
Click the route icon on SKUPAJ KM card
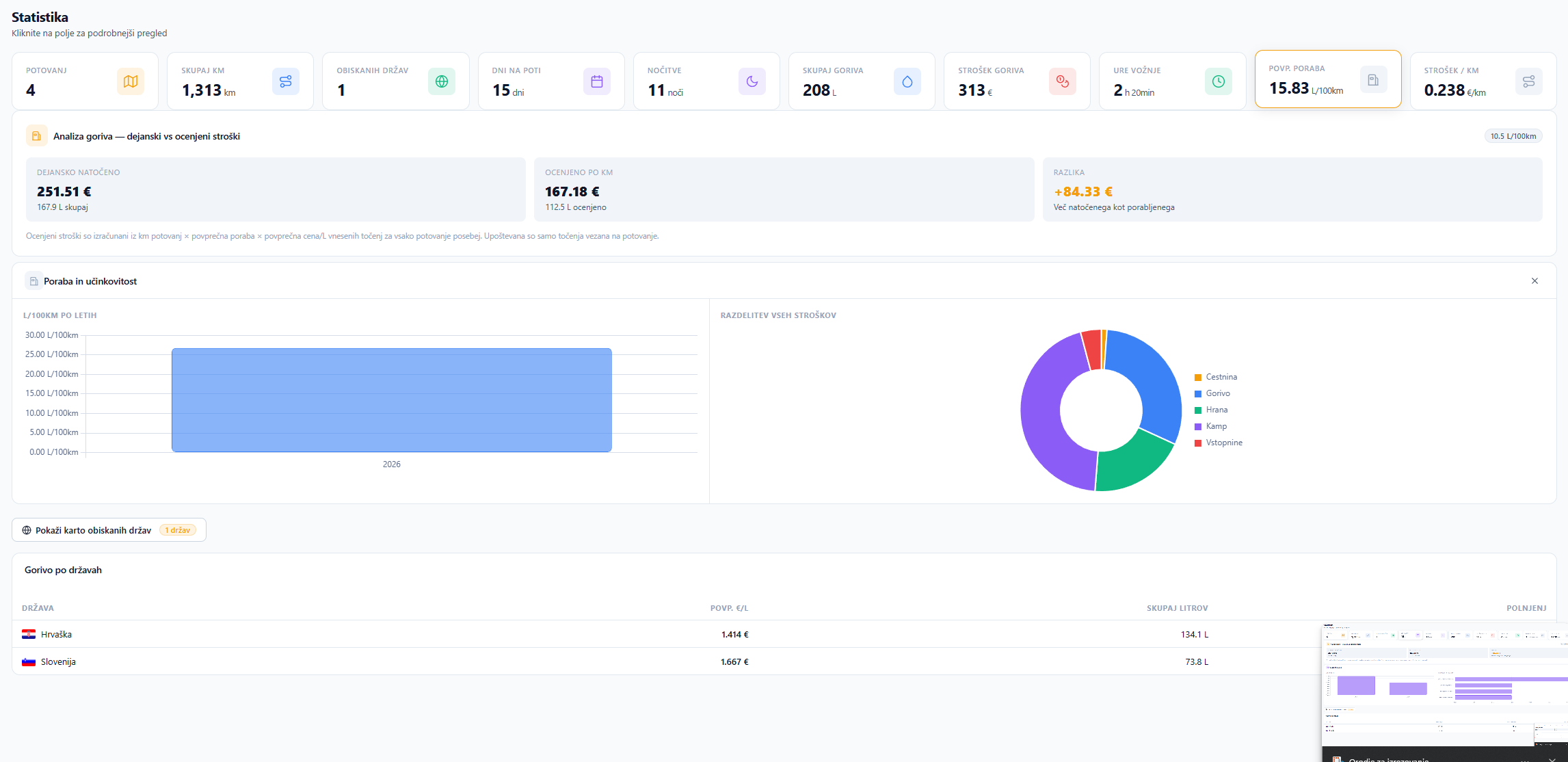[285, 81]
